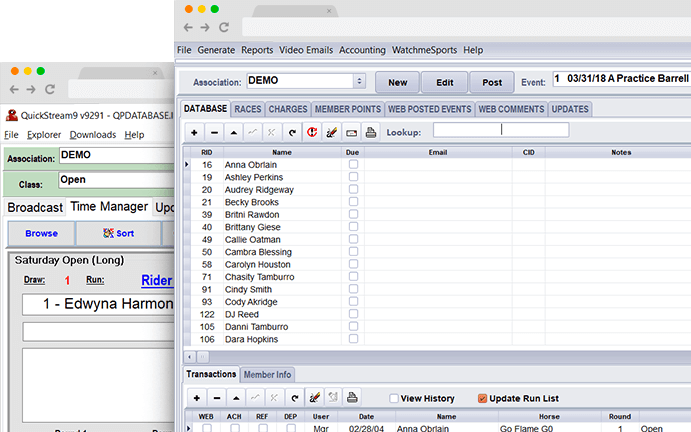This screenshot has width=691, height=432.
Task: Click the Transactions toolbar paintbrush icon
Action: coord(314,398)
